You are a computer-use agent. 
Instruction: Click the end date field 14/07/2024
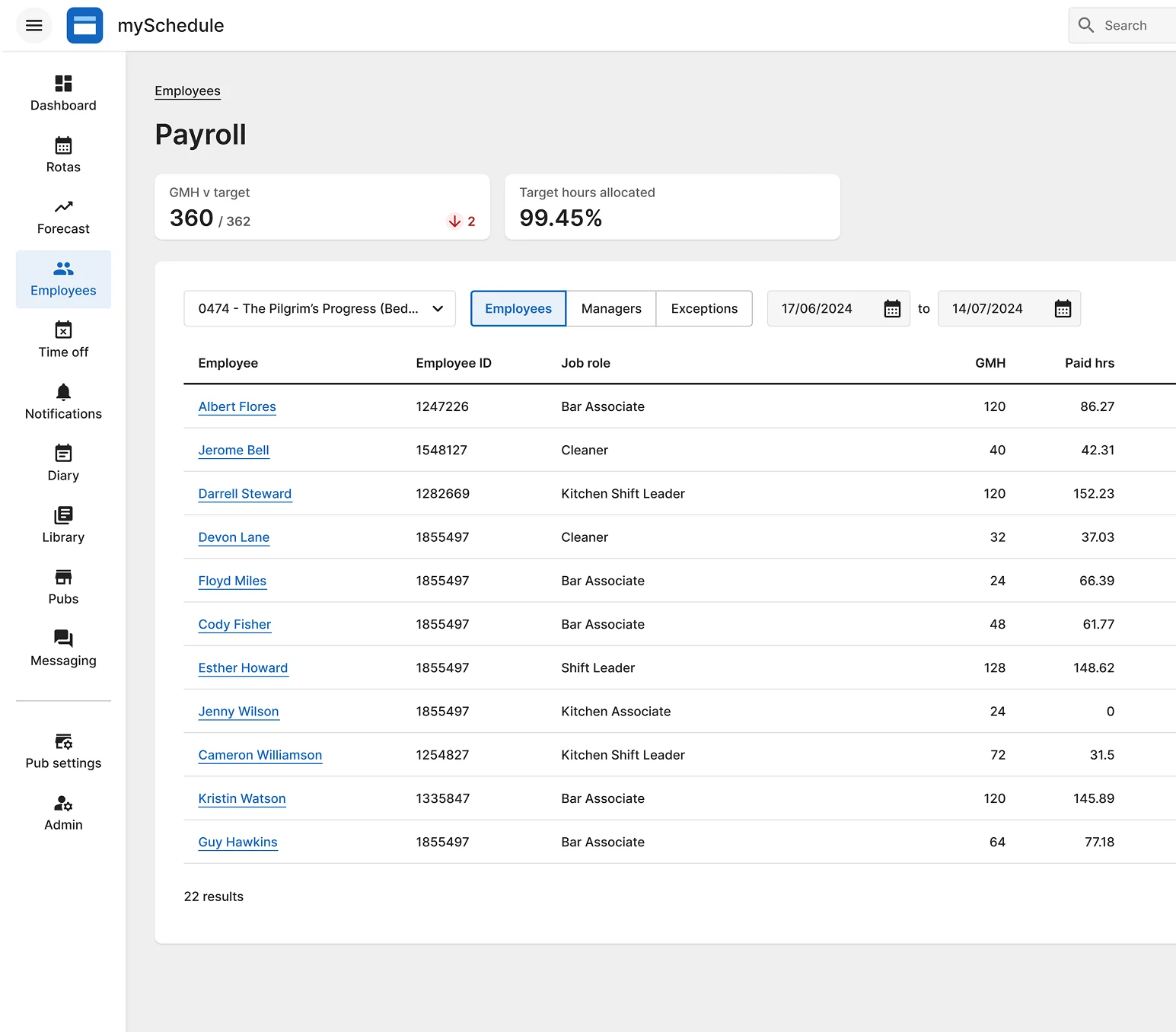point(1009,308)
